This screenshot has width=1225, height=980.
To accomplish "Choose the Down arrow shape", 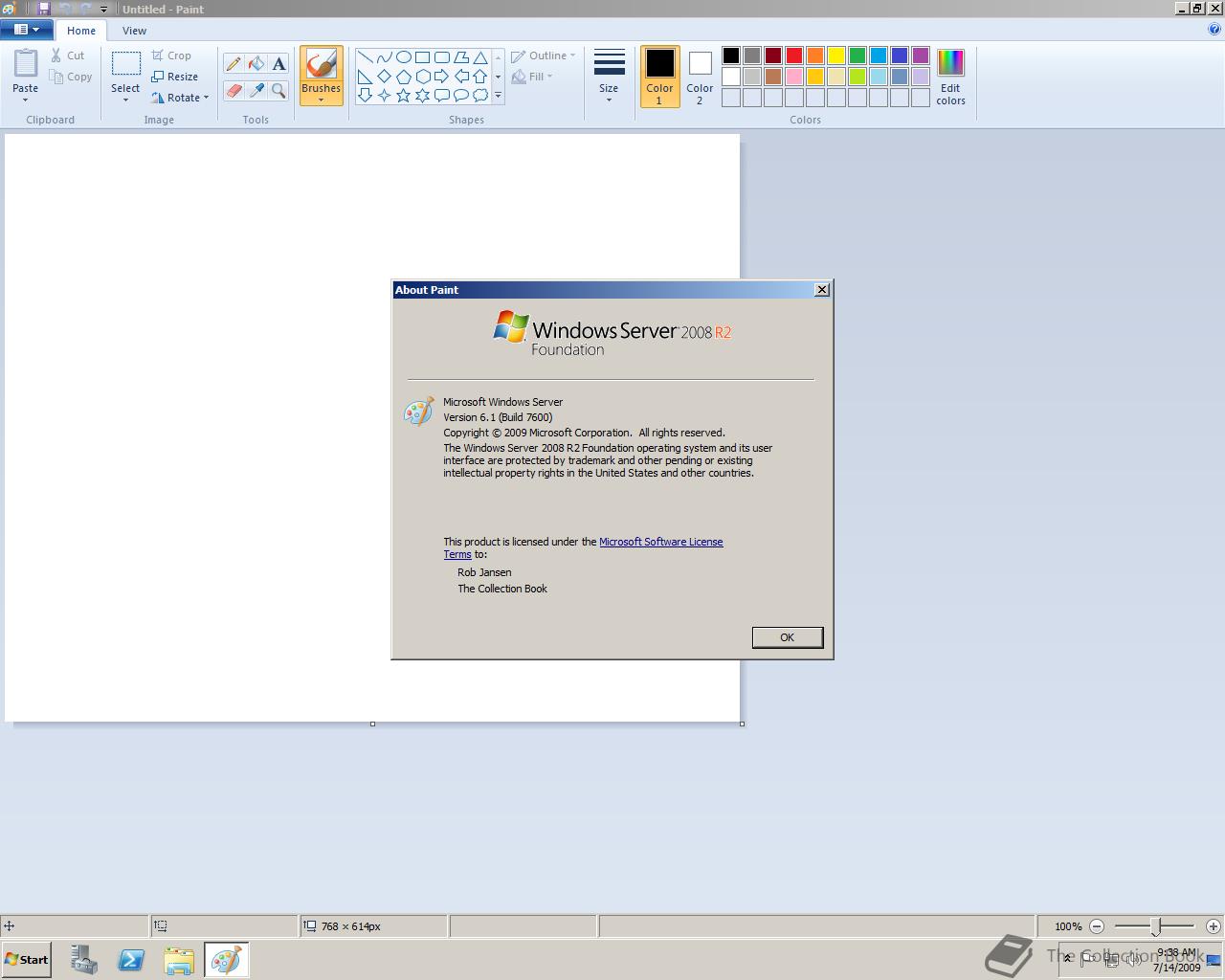I will 365,95.
